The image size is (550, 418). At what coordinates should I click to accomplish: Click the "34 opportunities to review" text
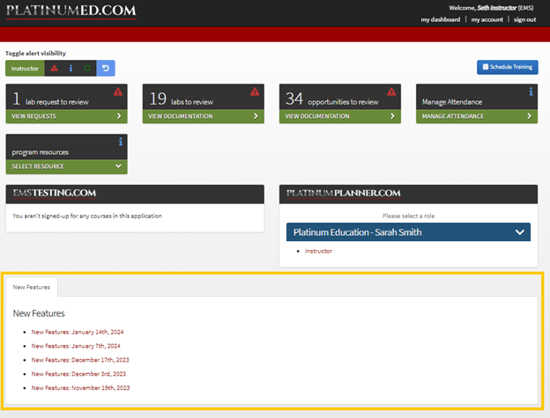pos(332,99)
